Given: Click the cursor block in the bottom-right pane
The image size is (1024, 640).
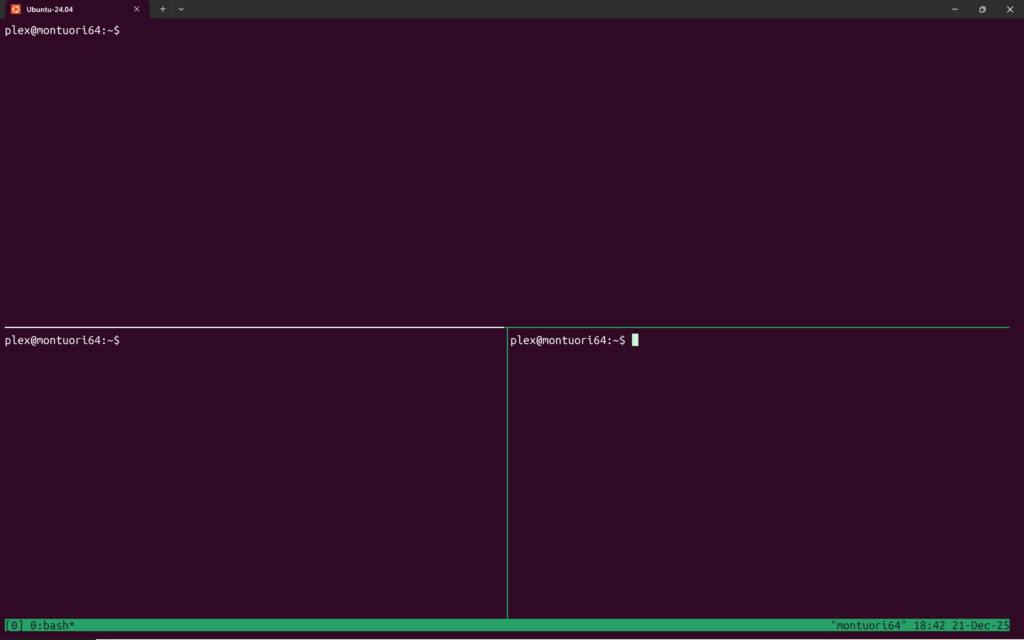Looking at the screenshot, I should point(635,341).
